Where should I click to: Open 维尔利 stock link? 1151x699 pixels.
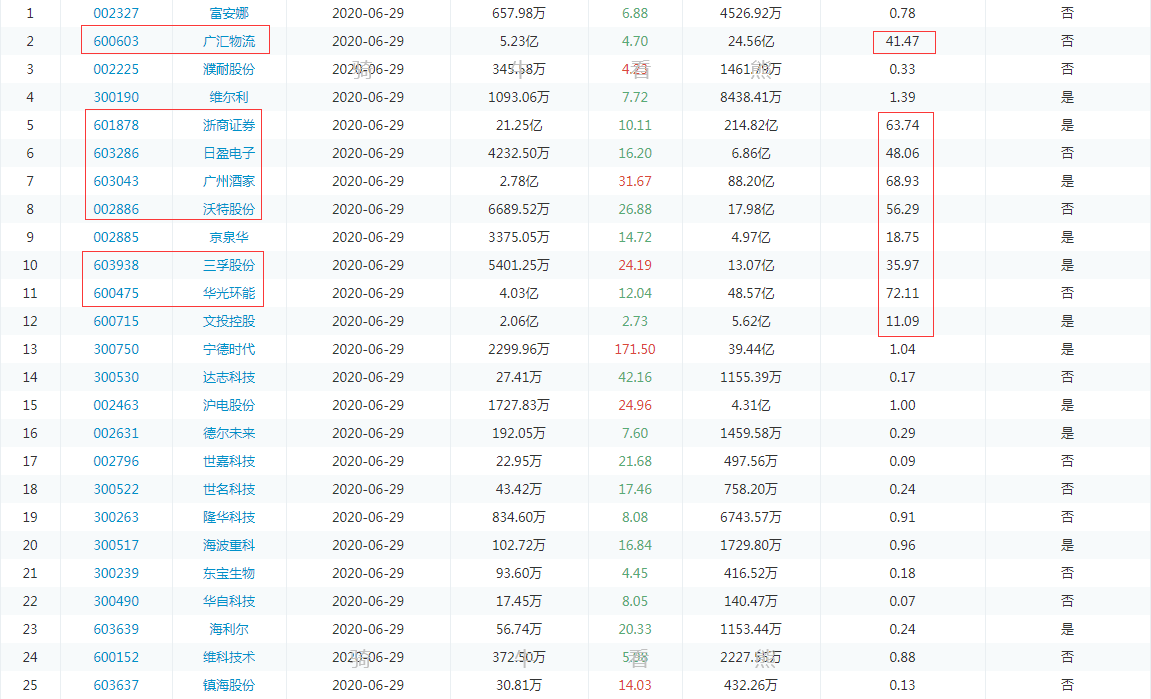[x=229, y=97]
